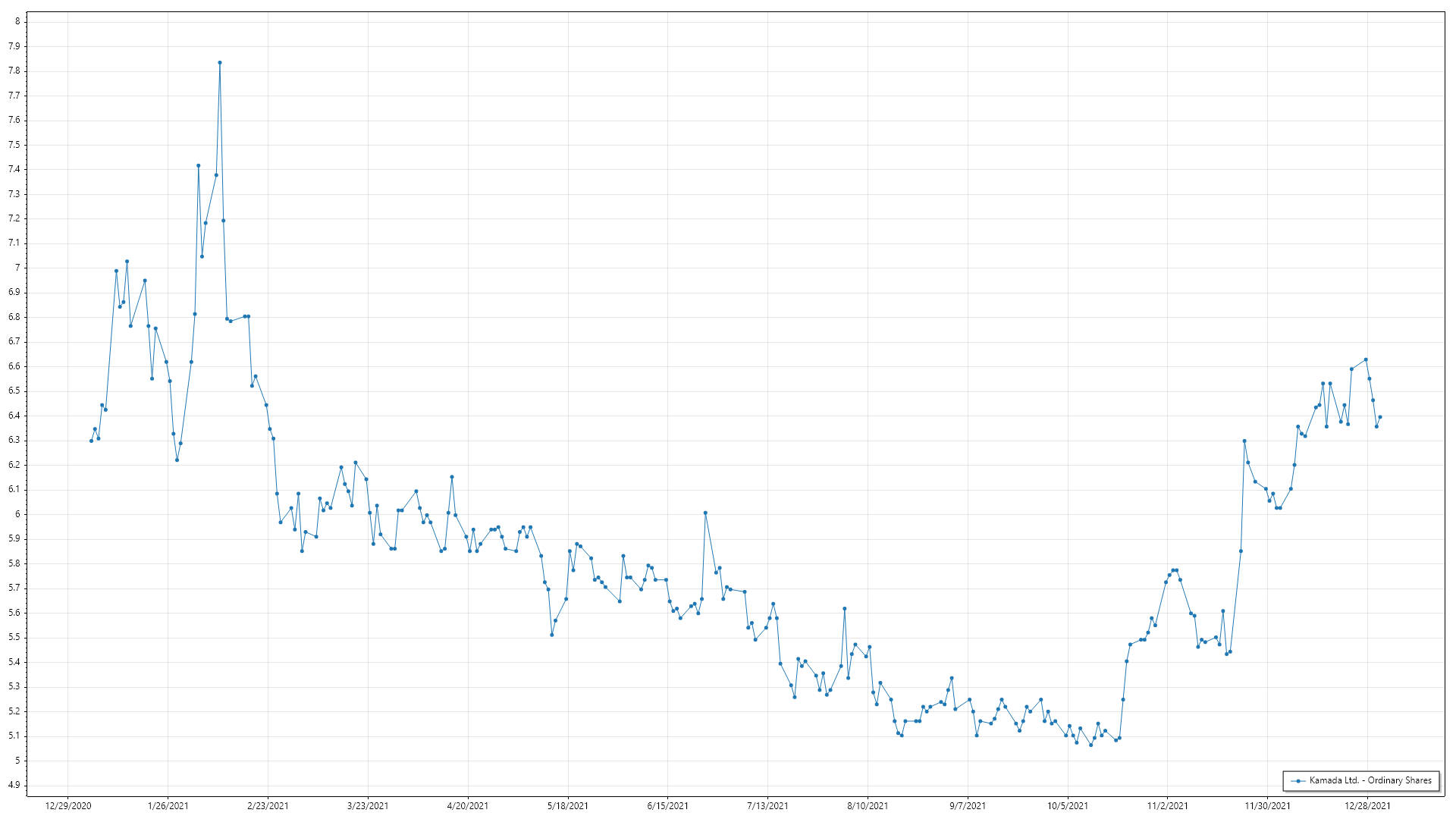The width and height of the screenshot is (1456, 819).
Task: Click the y-axis value 4.9 label
Action: point(14,785)
